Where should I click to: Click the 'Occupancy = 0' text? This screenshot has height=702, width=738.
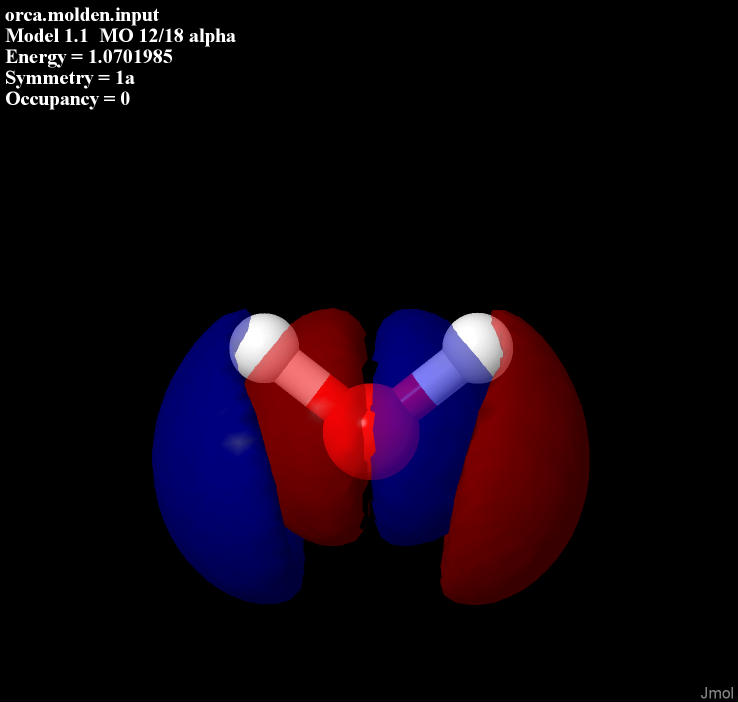[67, 99]
